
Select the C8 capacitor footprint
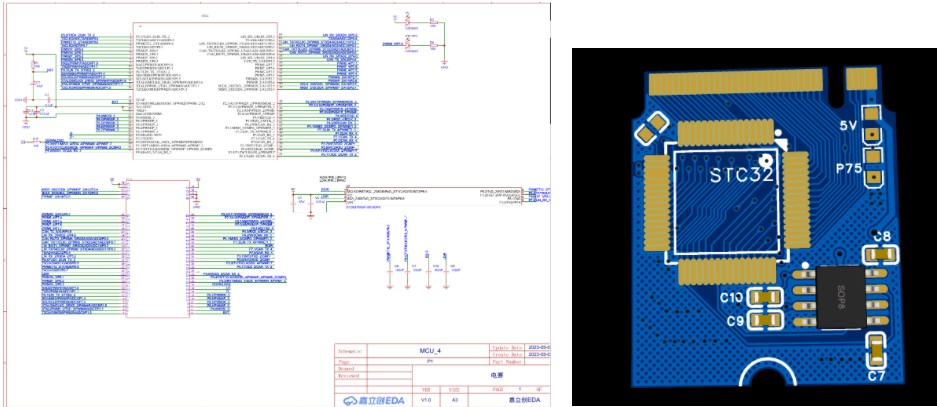click(881, 255)
